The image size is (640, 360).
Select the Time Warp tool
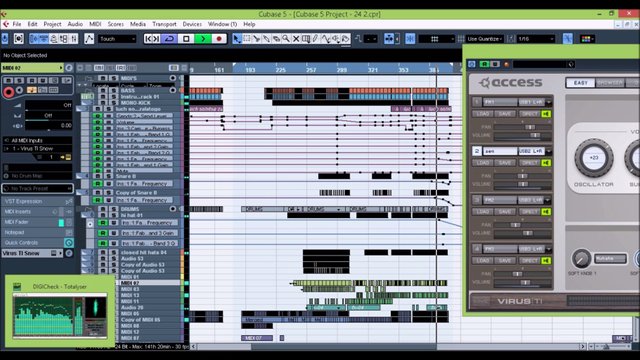pyautogui.click(x=305, y=39)
